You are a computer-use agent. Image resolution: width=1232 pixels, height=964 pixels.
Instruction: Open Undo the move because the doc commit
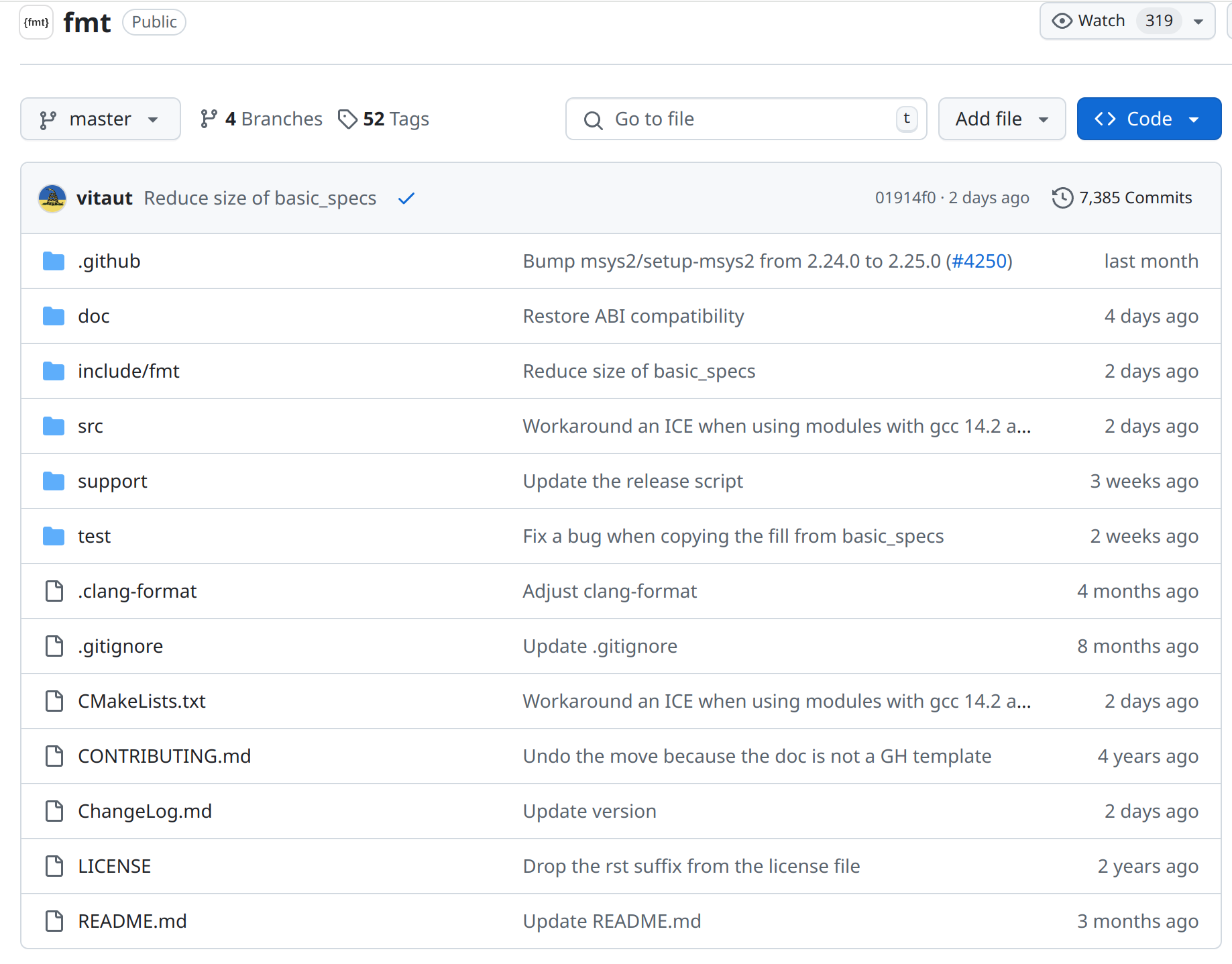tap(757, 757)
